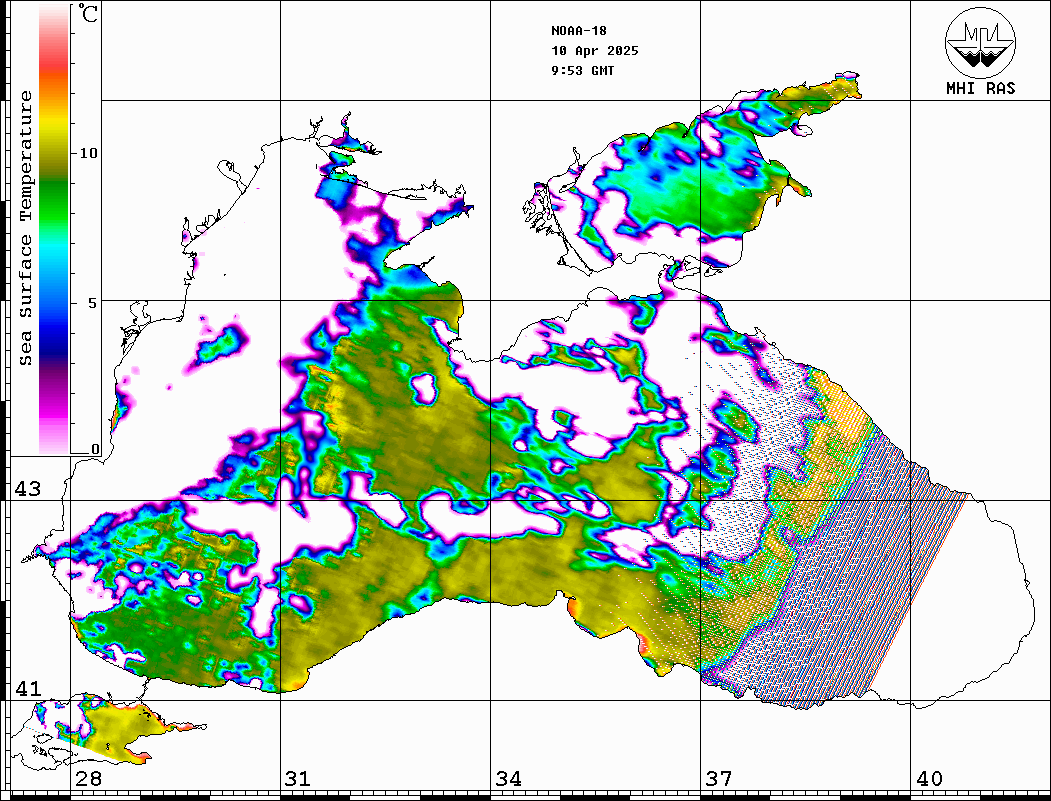Click the longitude label '40'
This screenshot has width=1051, height=801.
click(929, 779)
